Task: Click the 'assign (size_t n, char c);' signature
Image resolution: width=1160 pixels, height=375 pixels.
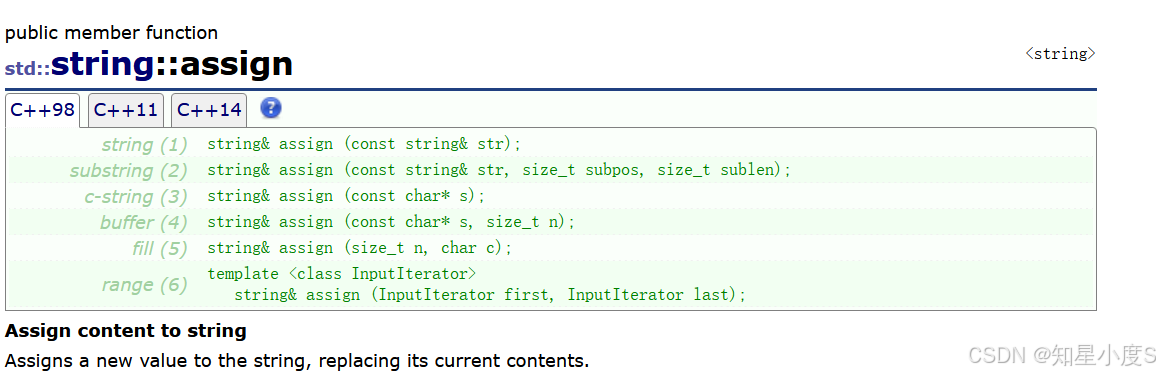Action: point(360,248)
